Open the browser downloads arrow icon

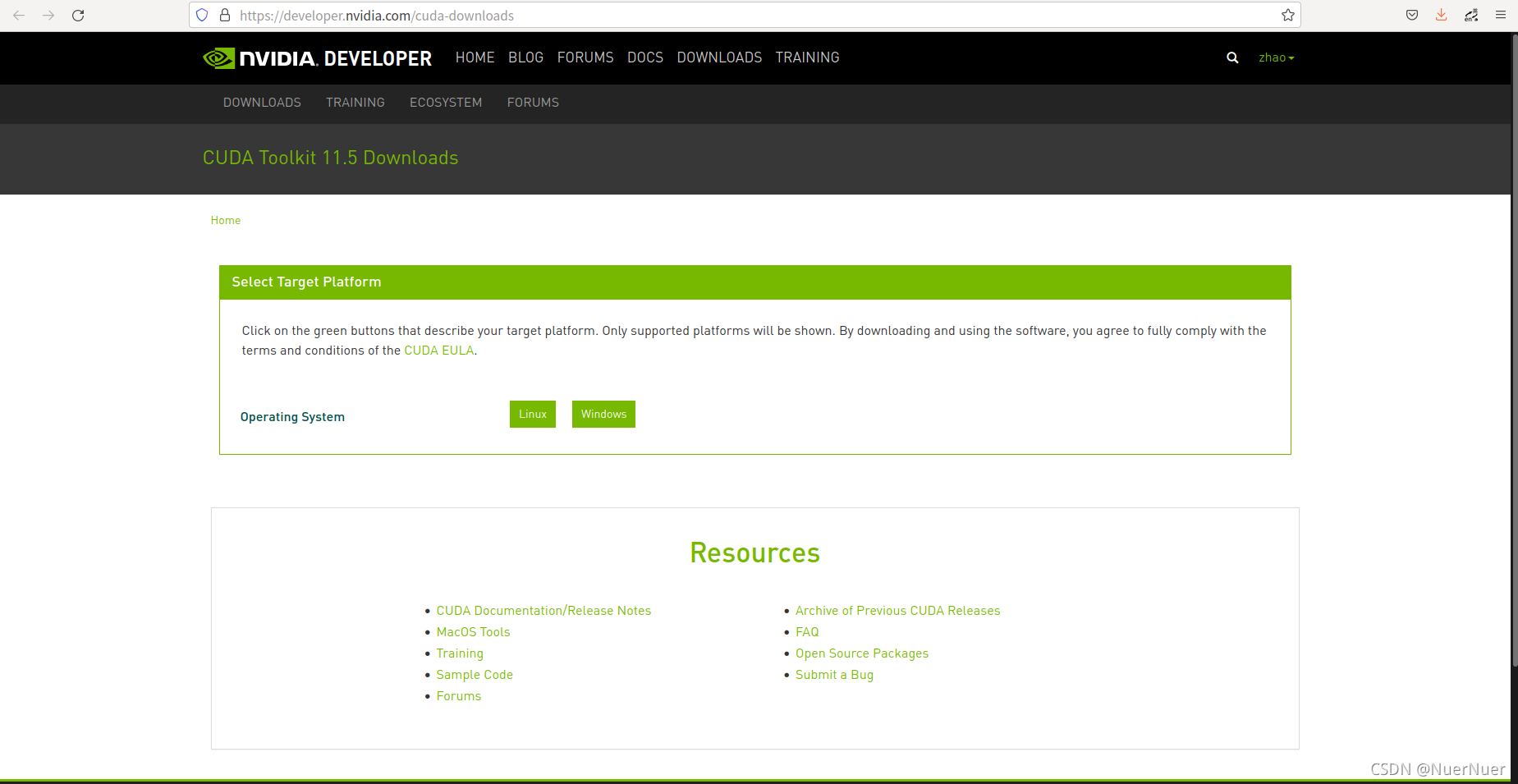tap(1442, 16)
